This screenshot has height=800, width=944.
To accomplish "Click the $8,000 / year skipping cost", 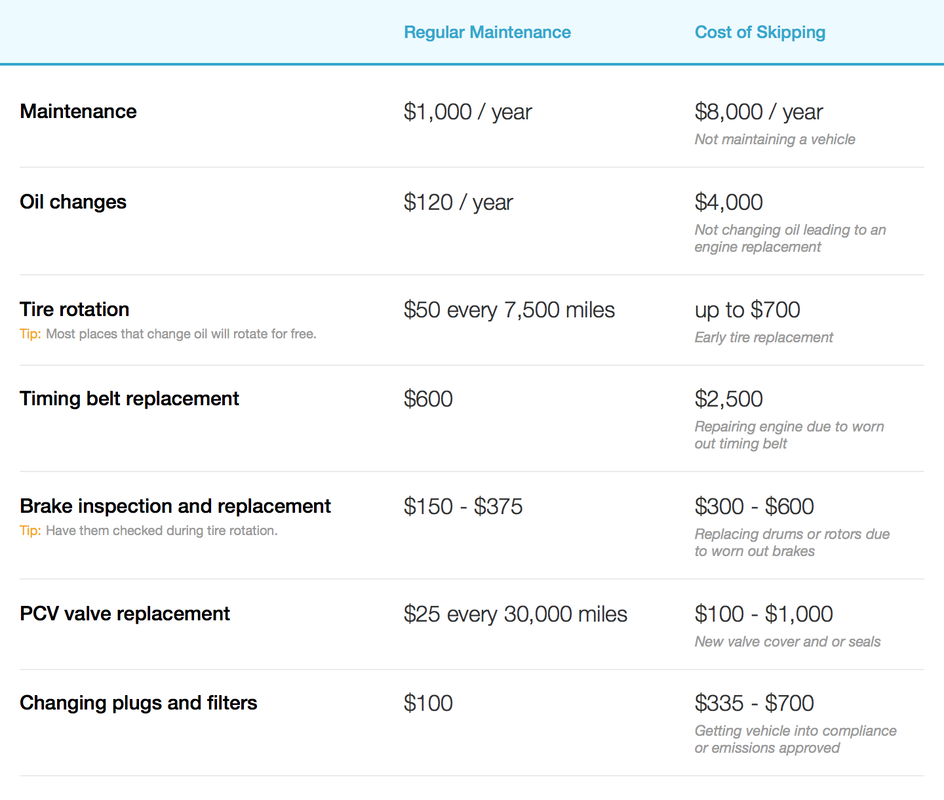I will (759, 112).
